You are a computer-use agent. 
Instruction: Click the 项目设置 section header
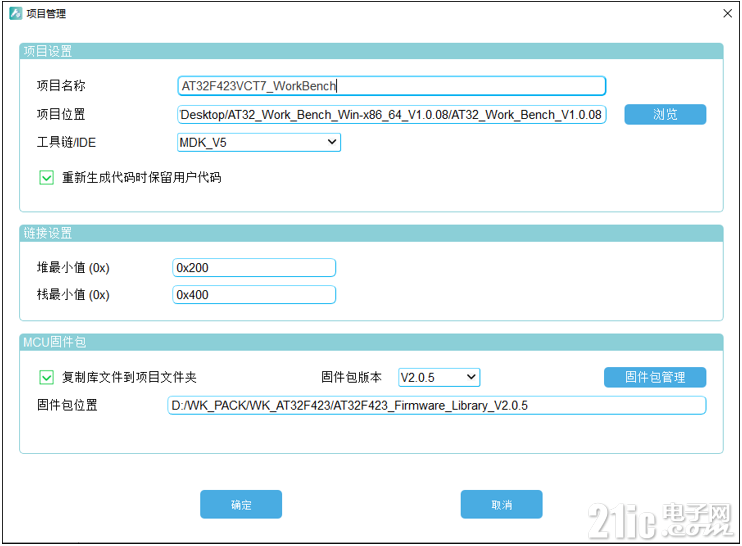(x=371, y=51)
